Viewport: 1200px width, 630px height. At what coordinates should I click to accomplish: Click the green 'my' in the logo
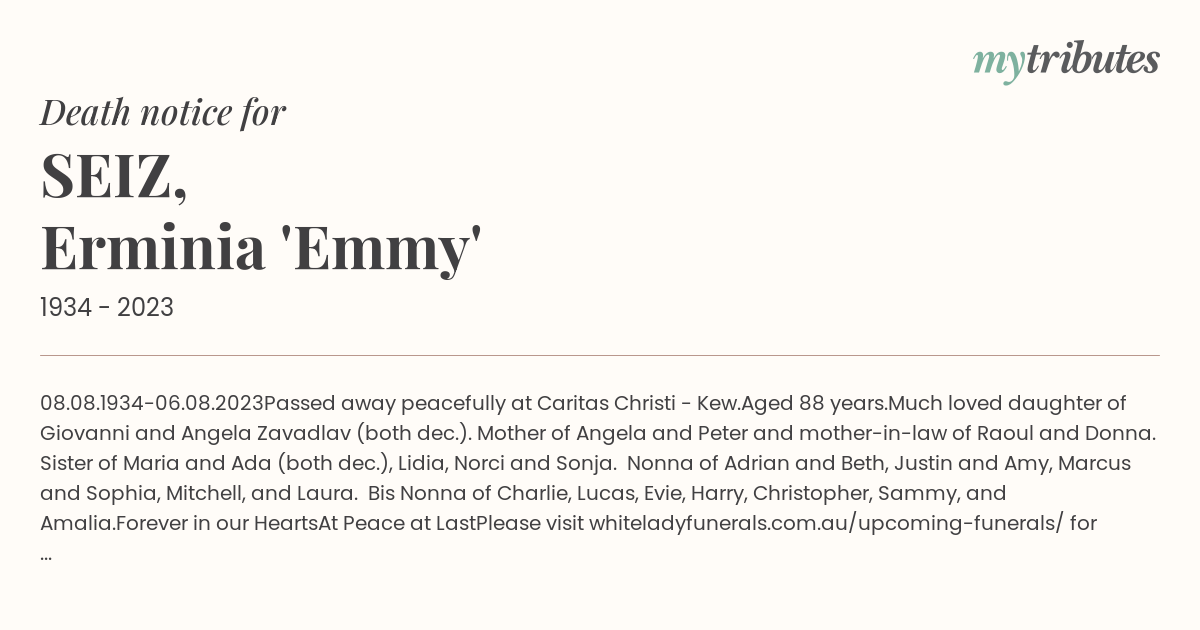999,65
